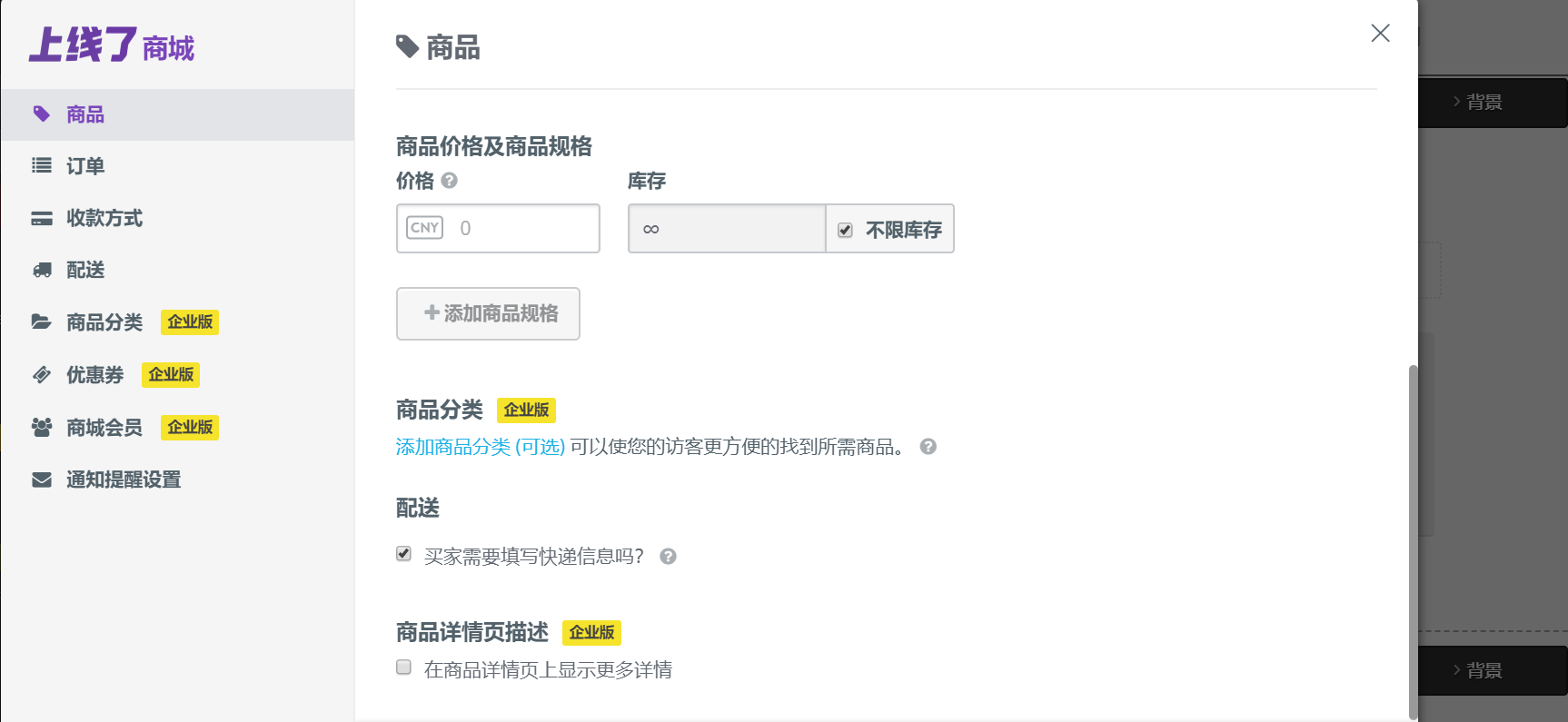The width and height of the screenshot is (1568, 722).
Task: Open help beside 添加商品分类 description
Action: (928, 446)
